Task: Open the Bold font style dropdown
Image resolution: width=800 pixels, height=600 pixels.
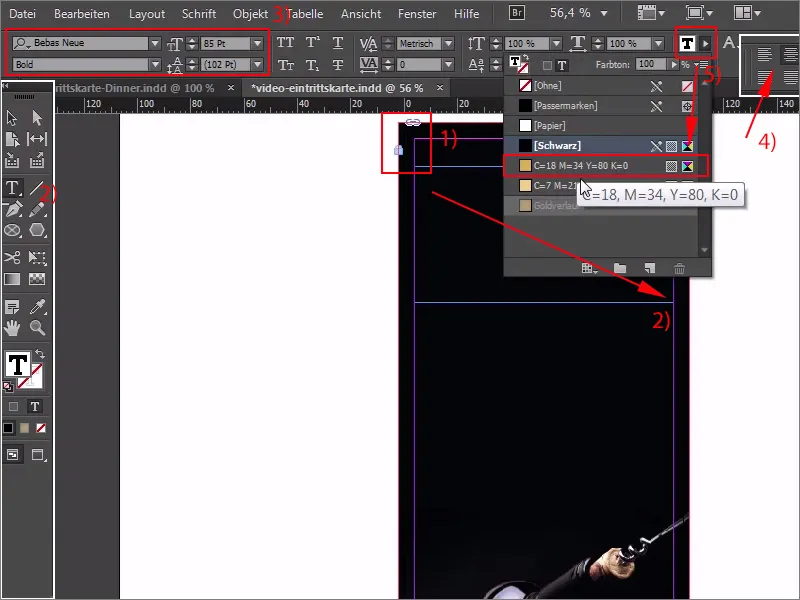Action: (x=155, y=65)
